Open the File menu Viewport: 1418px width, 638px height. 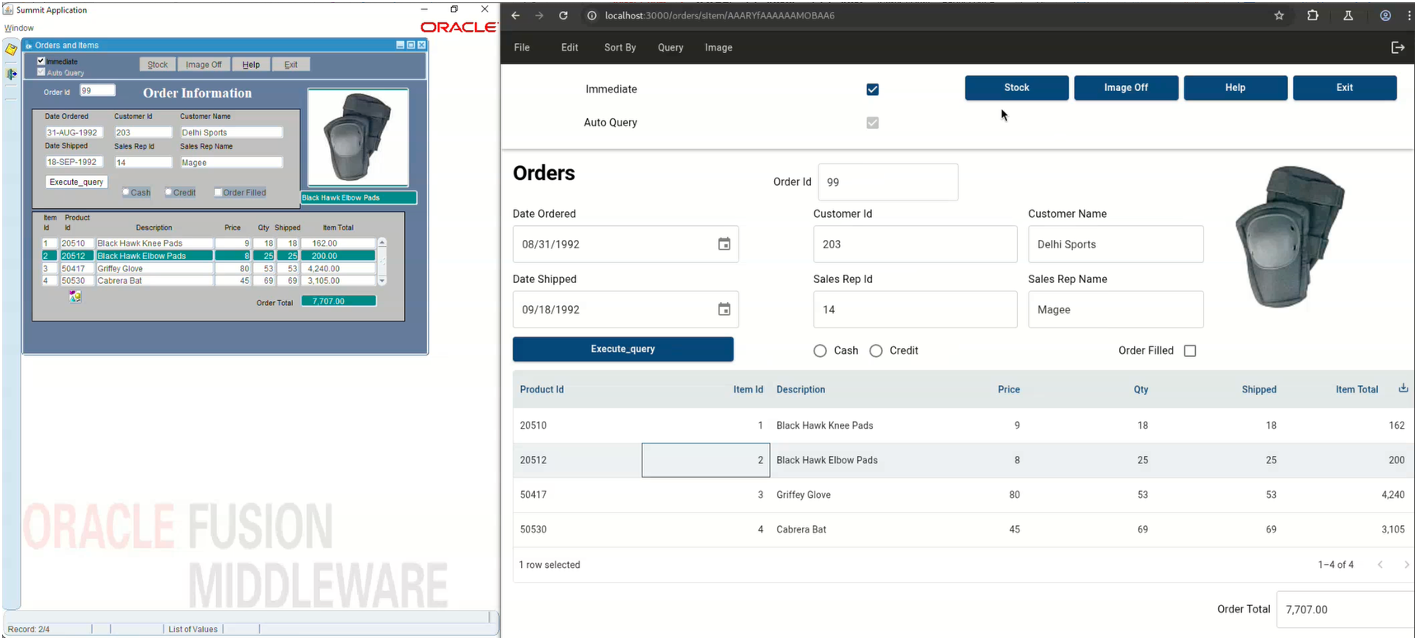click(x=522, y=48)
